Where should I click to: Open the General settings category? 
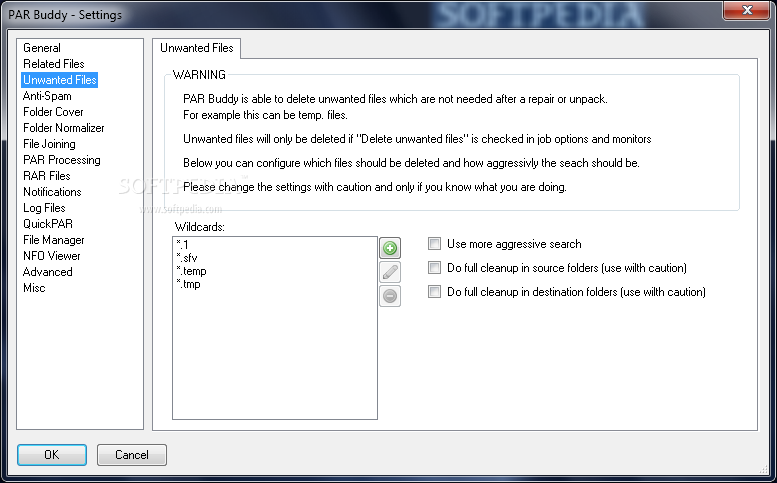[42, 48]
